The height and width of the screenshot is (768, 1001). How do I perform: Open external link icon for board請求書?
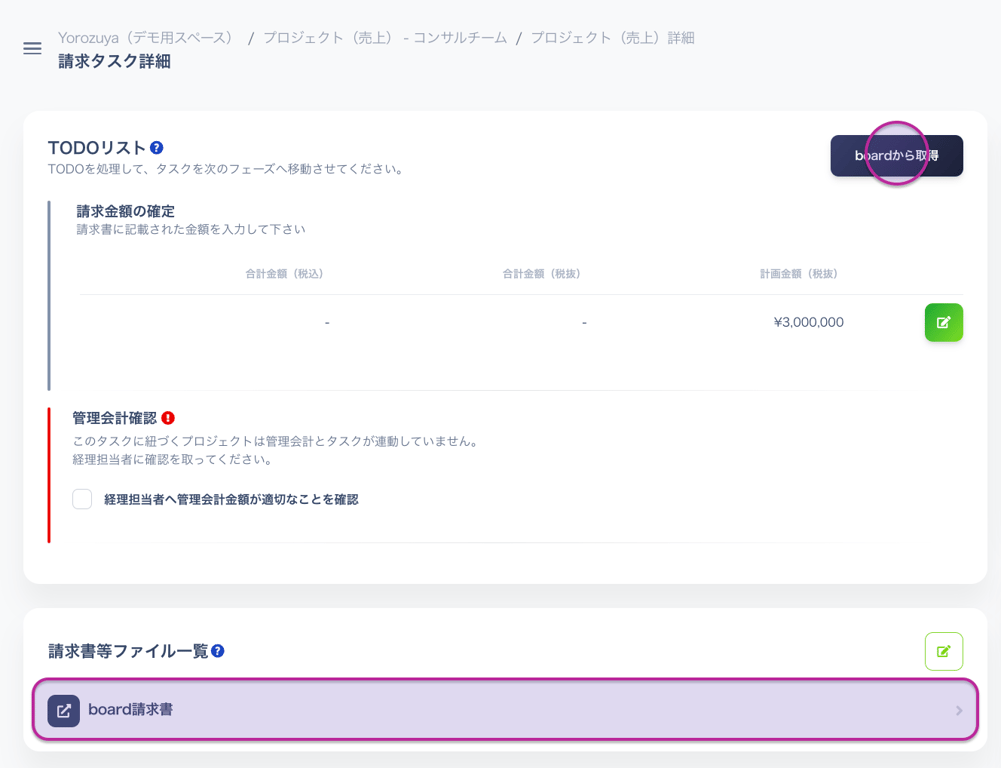pos(64,711)
